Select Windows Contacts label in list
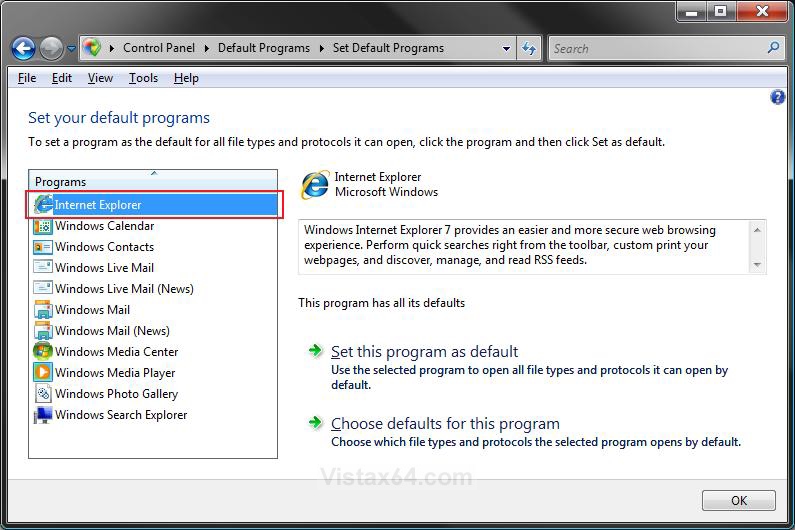 [x=104, y=247]
